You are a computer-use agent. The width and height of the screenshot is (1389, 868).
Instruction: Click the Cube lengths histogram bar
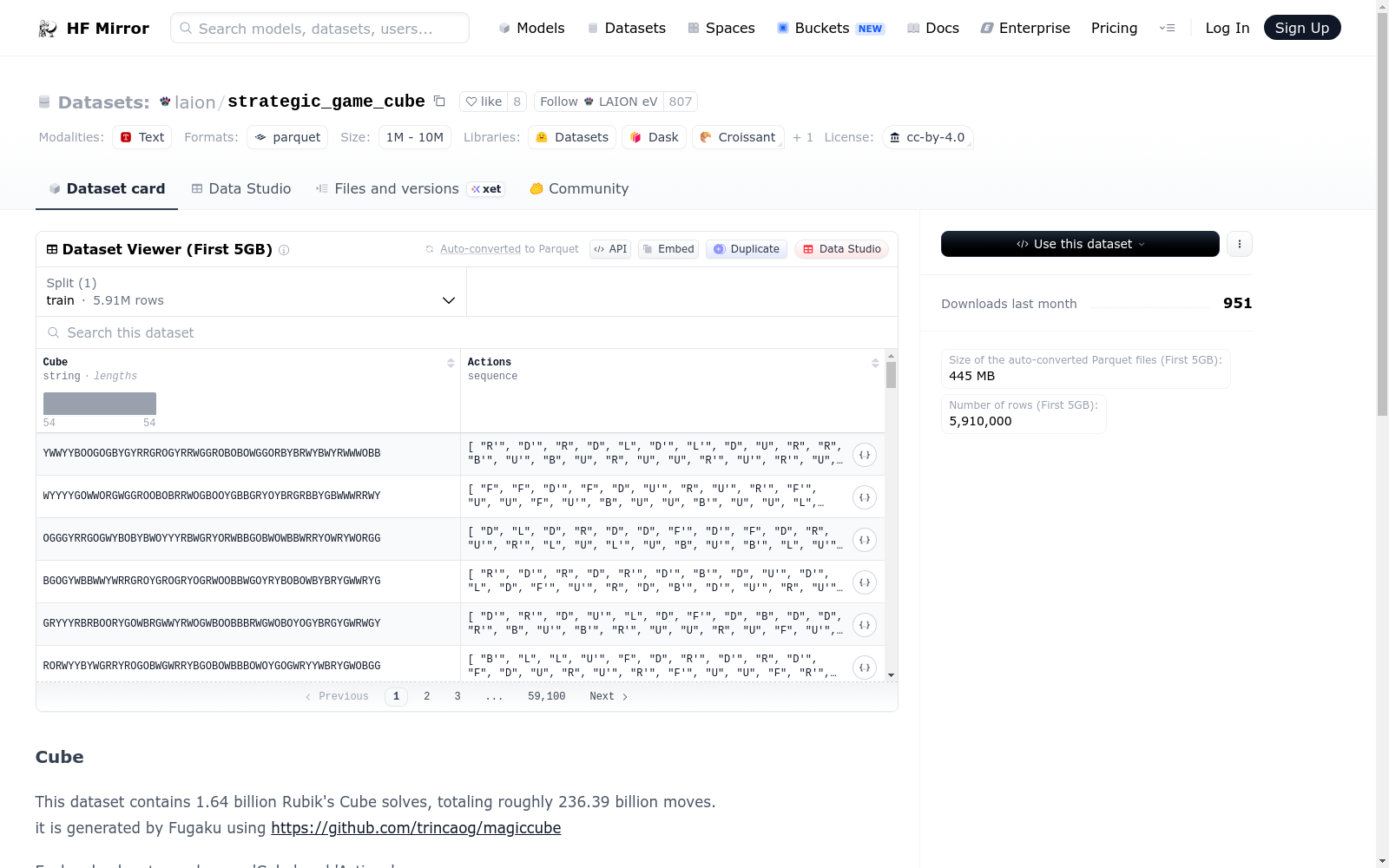coord(100,404)
